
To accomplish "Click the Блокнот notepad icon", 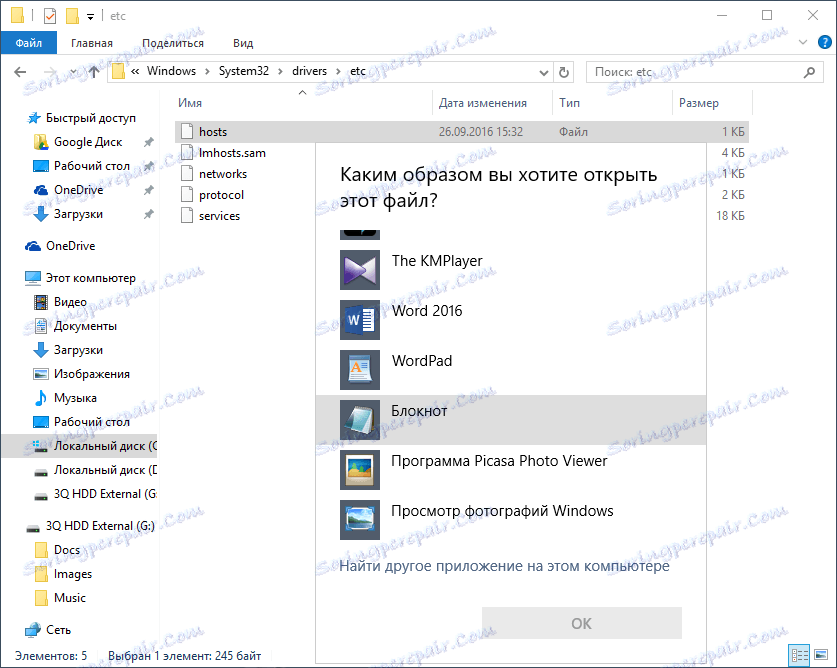I will click(x=360, y=420).
